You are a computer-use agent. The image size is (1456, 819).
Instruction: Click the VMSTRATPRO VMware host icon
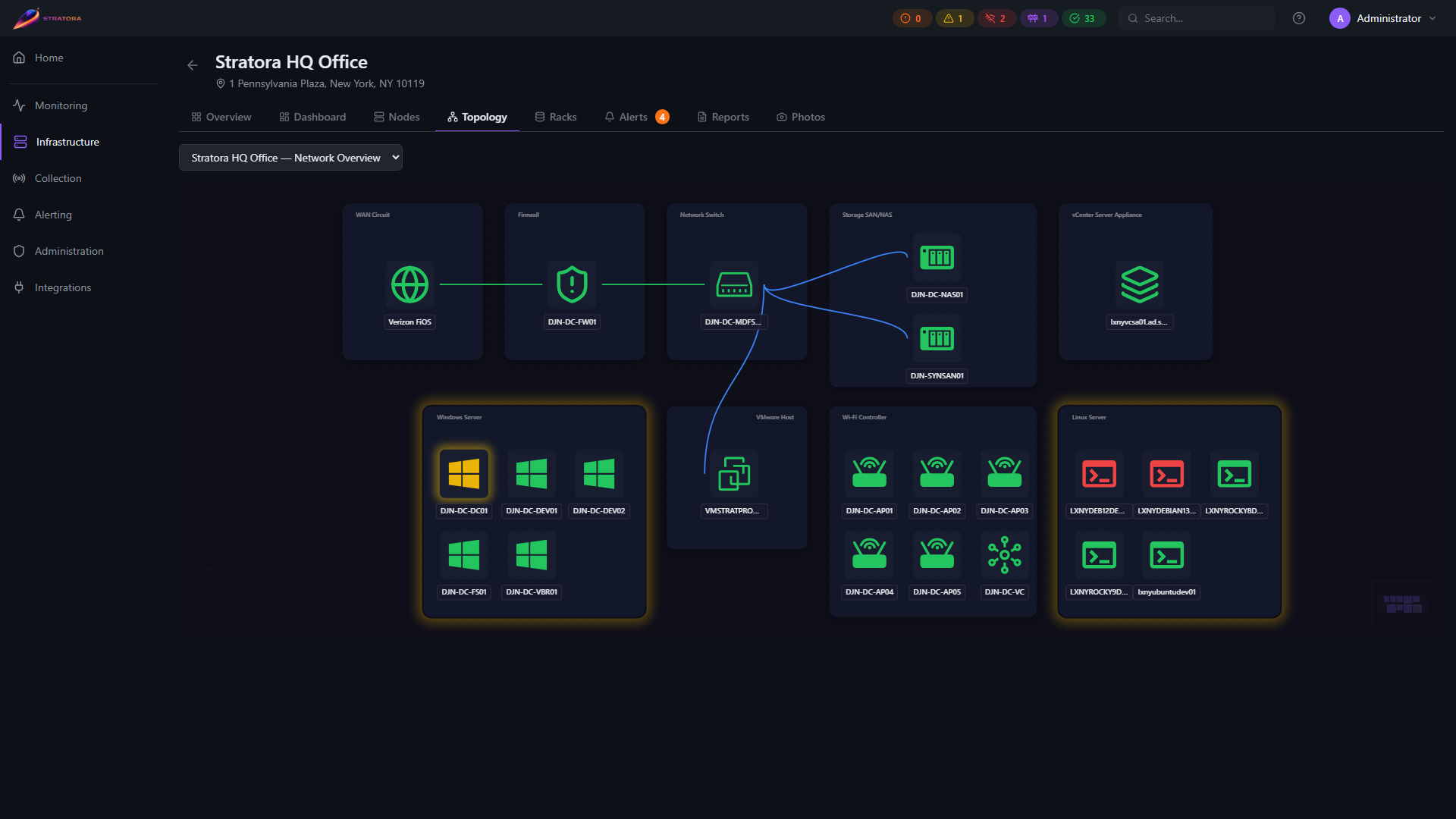[734, 474]
